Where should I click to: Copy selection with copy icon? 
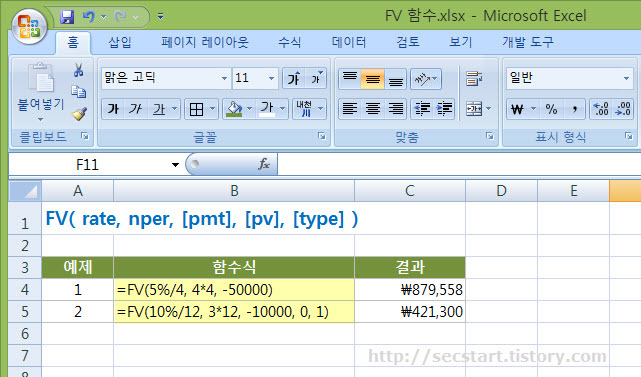click(x=78, y=92)
